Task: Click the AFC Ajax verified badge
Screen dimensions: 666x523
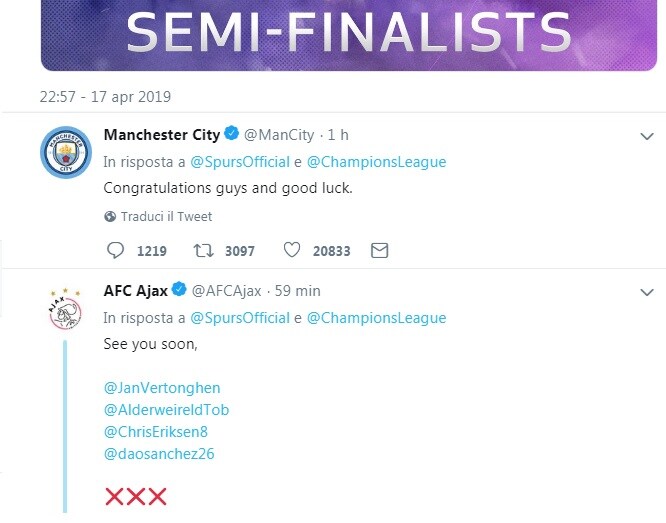Action: point(179,289)
